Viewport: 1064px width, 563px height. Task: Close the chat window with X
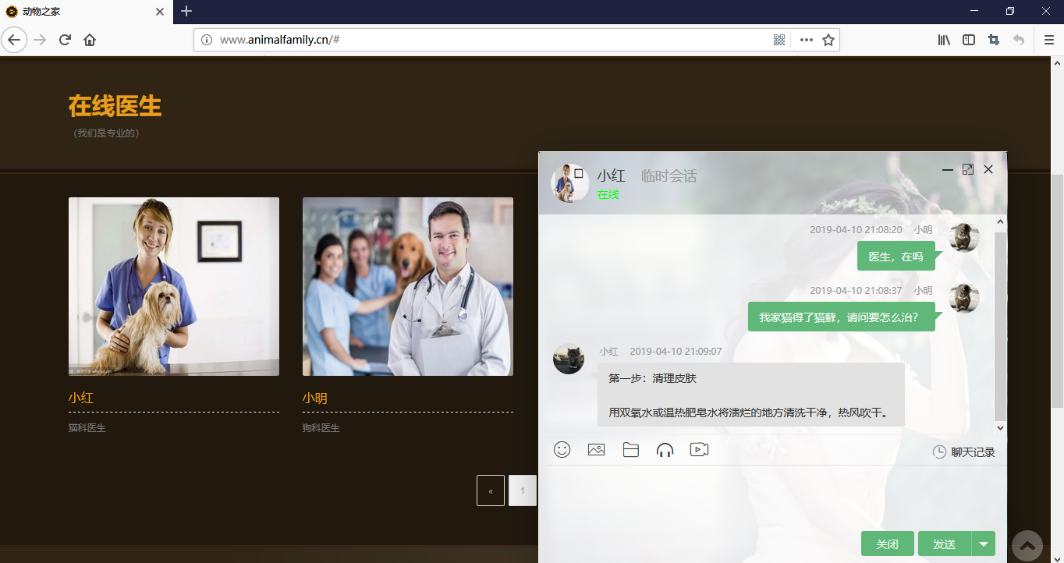click(x=988, y=170)
